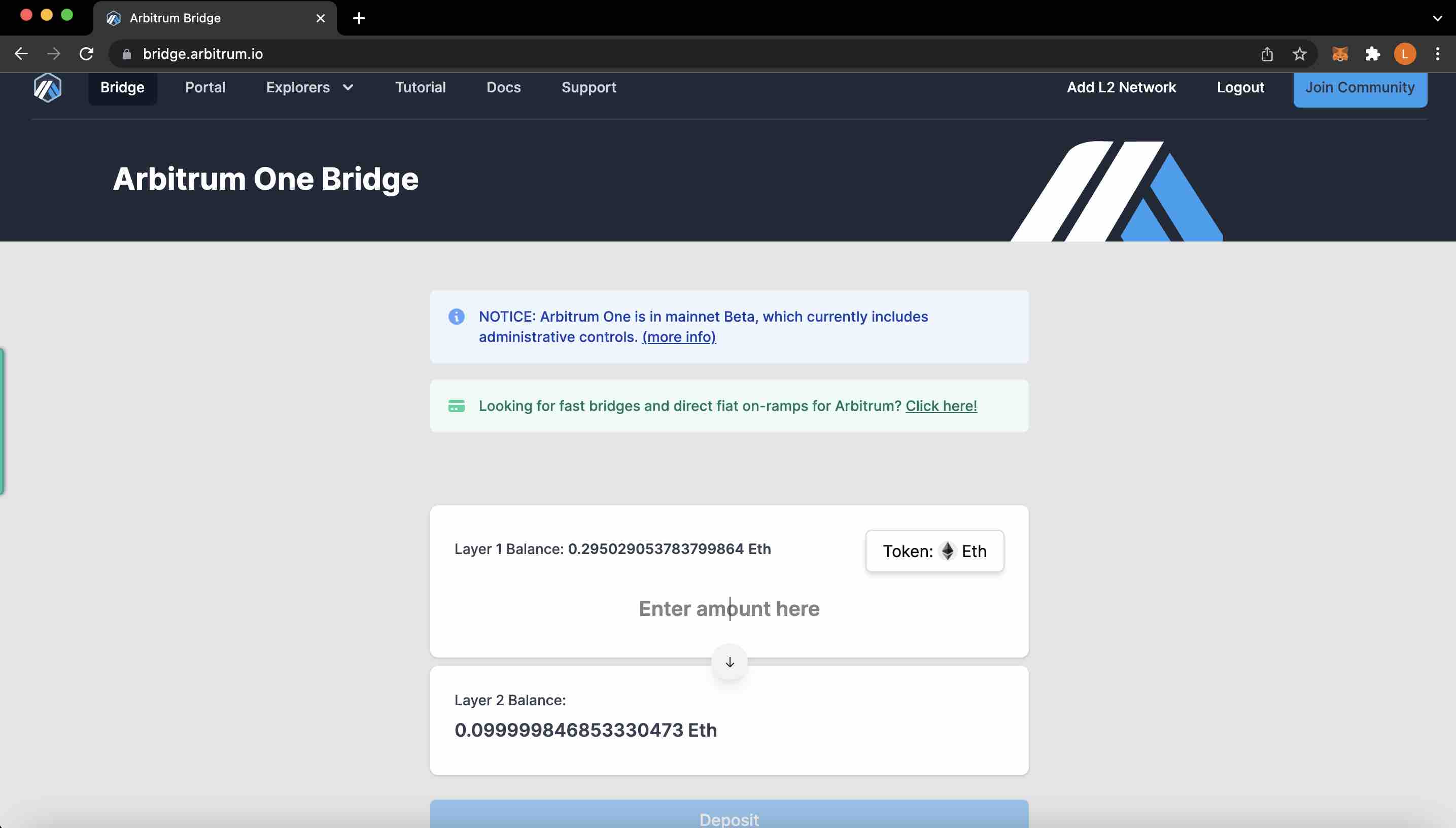
Task: Close the Arbitrum Bridge tab
Action: click(x=321, y=18)
